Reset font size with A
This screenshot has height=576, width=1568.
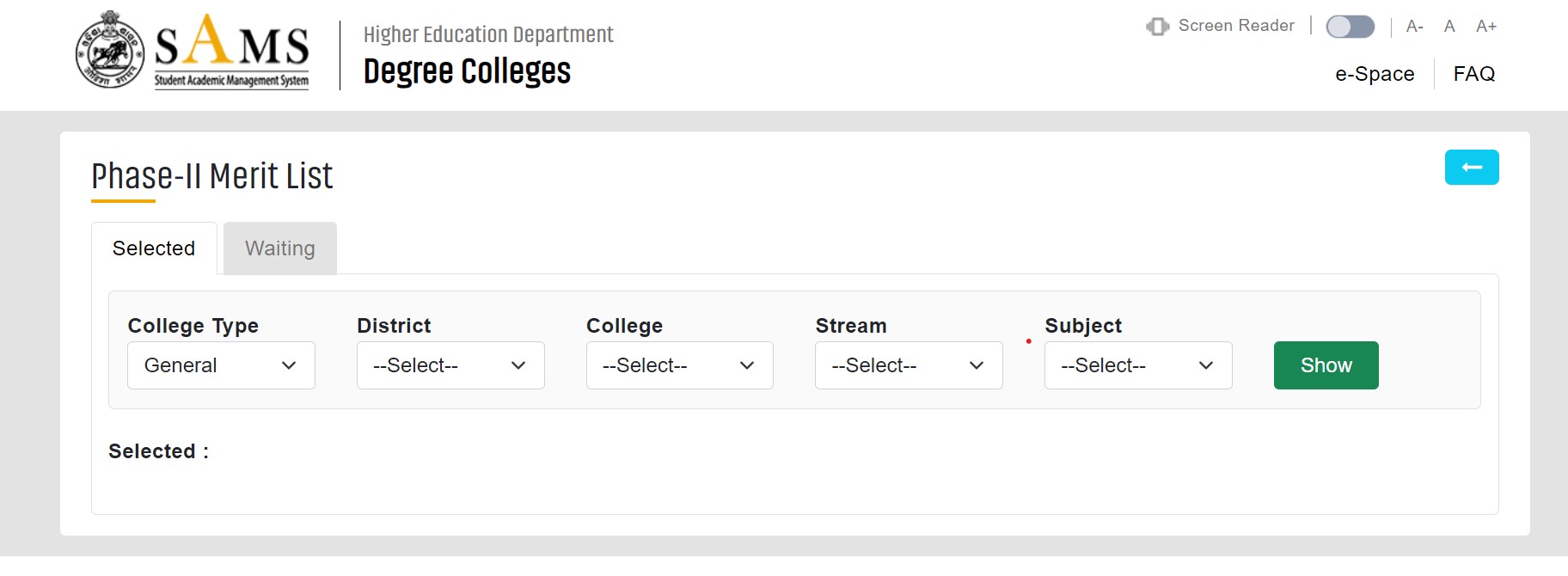click(1449, 27)
